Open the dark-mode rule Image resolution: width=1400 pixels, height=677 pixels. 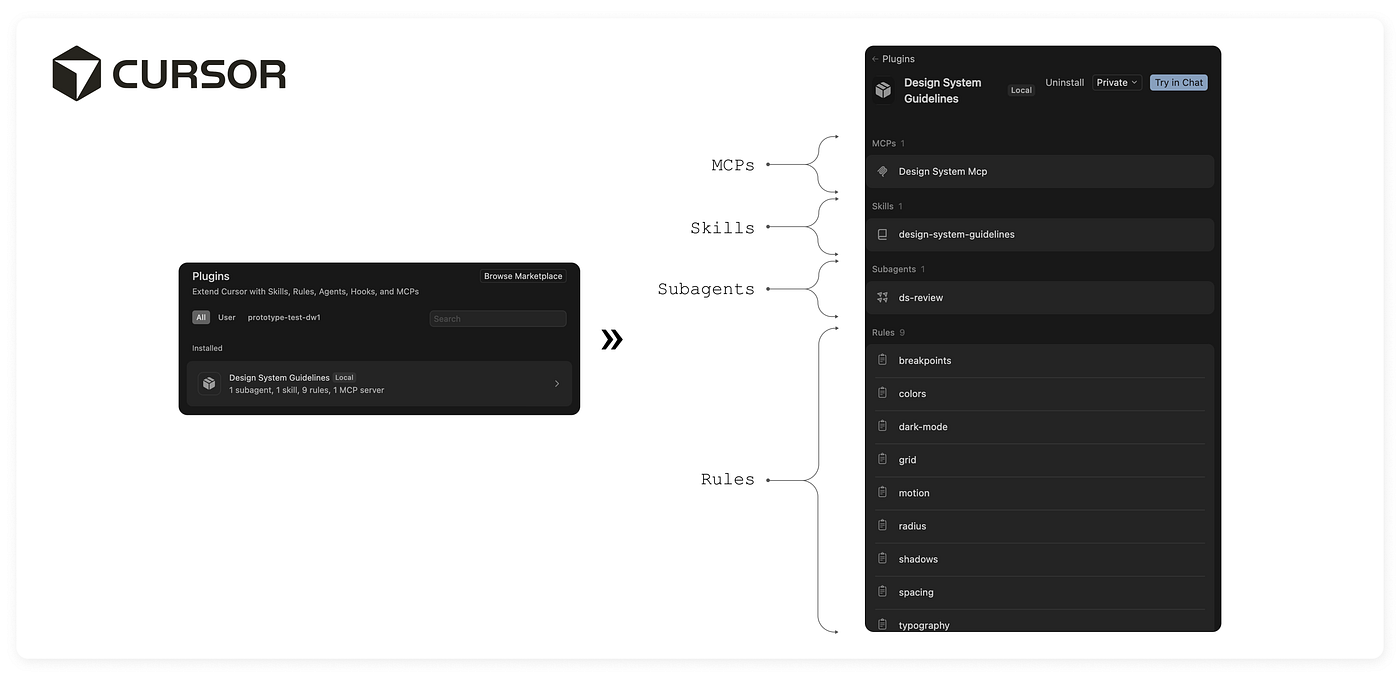[1040, 427]
